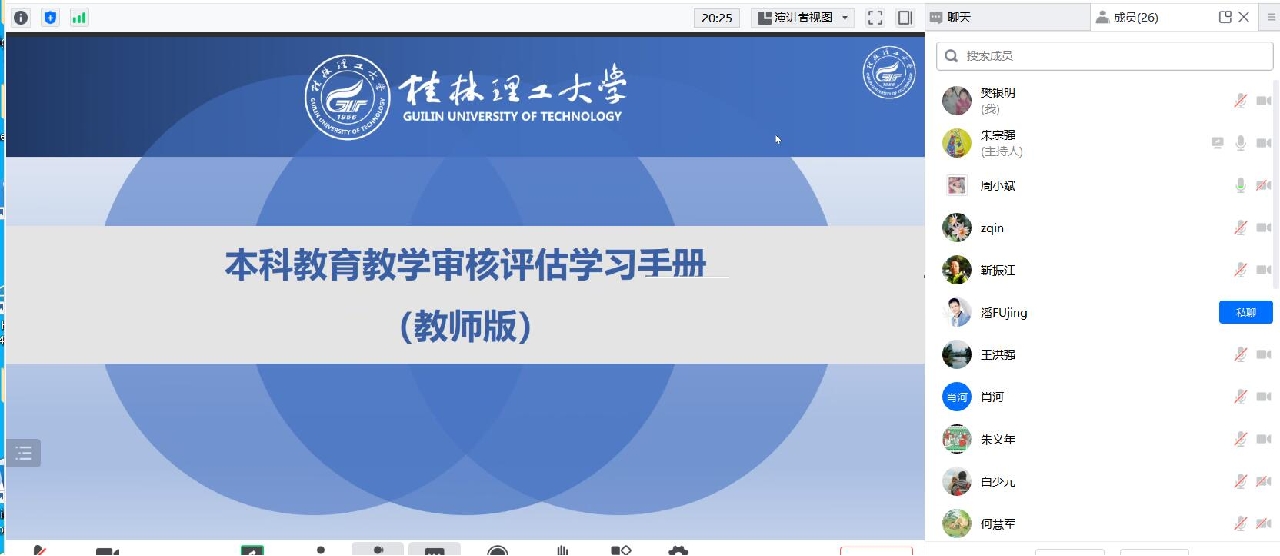Open the speaker view layout dropdown
Screen dimensions: 1280x556
point(803,17)
